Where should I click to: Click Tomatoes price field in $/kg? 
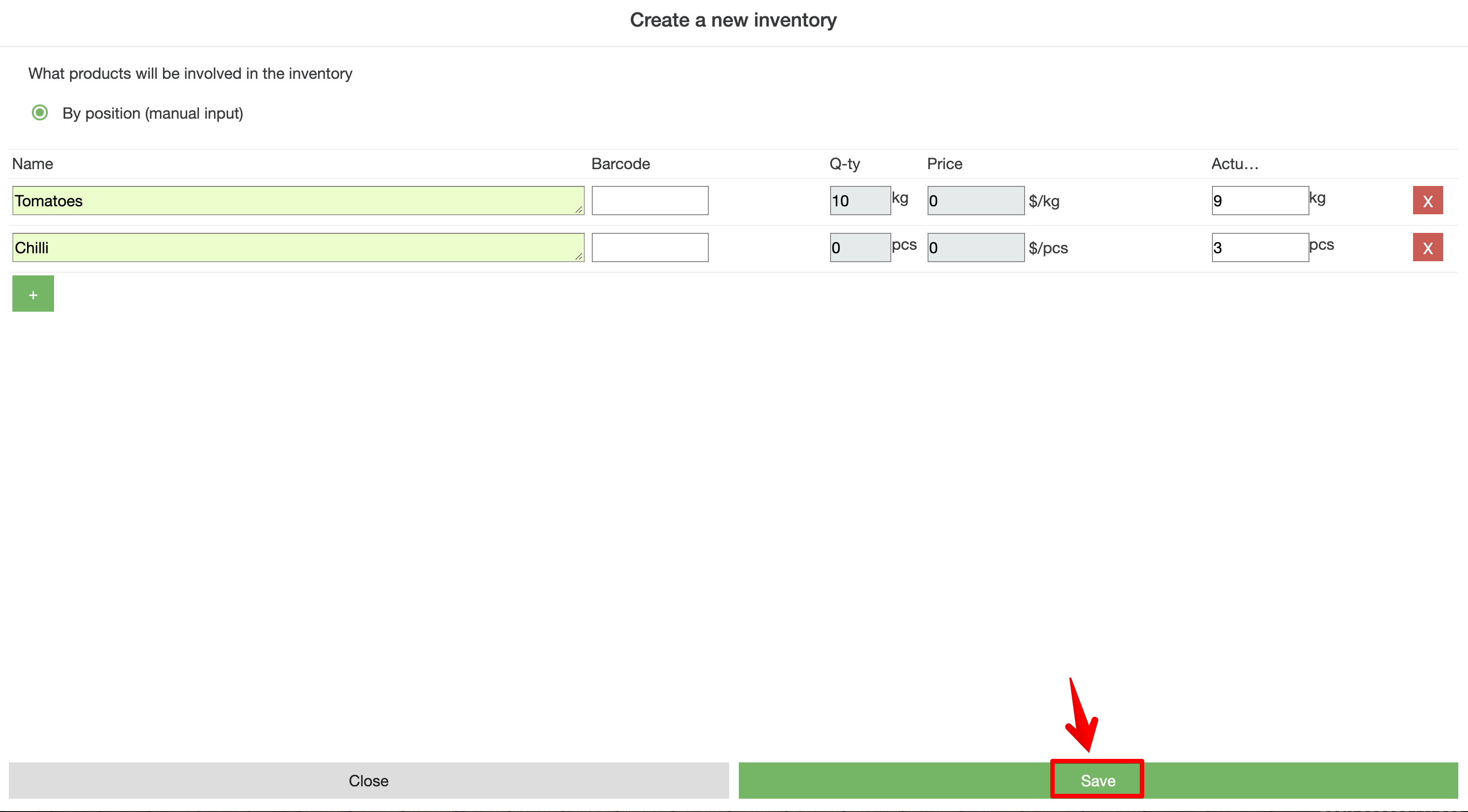975,201
